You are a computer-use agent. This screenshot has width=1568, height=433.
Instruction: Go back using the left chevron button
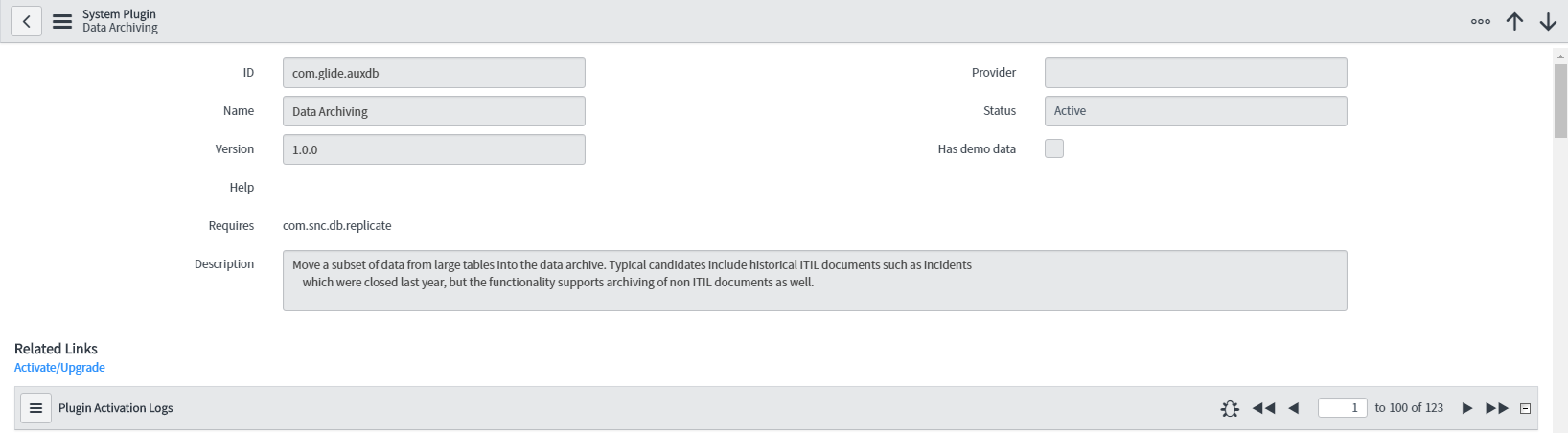click(26, 21)
